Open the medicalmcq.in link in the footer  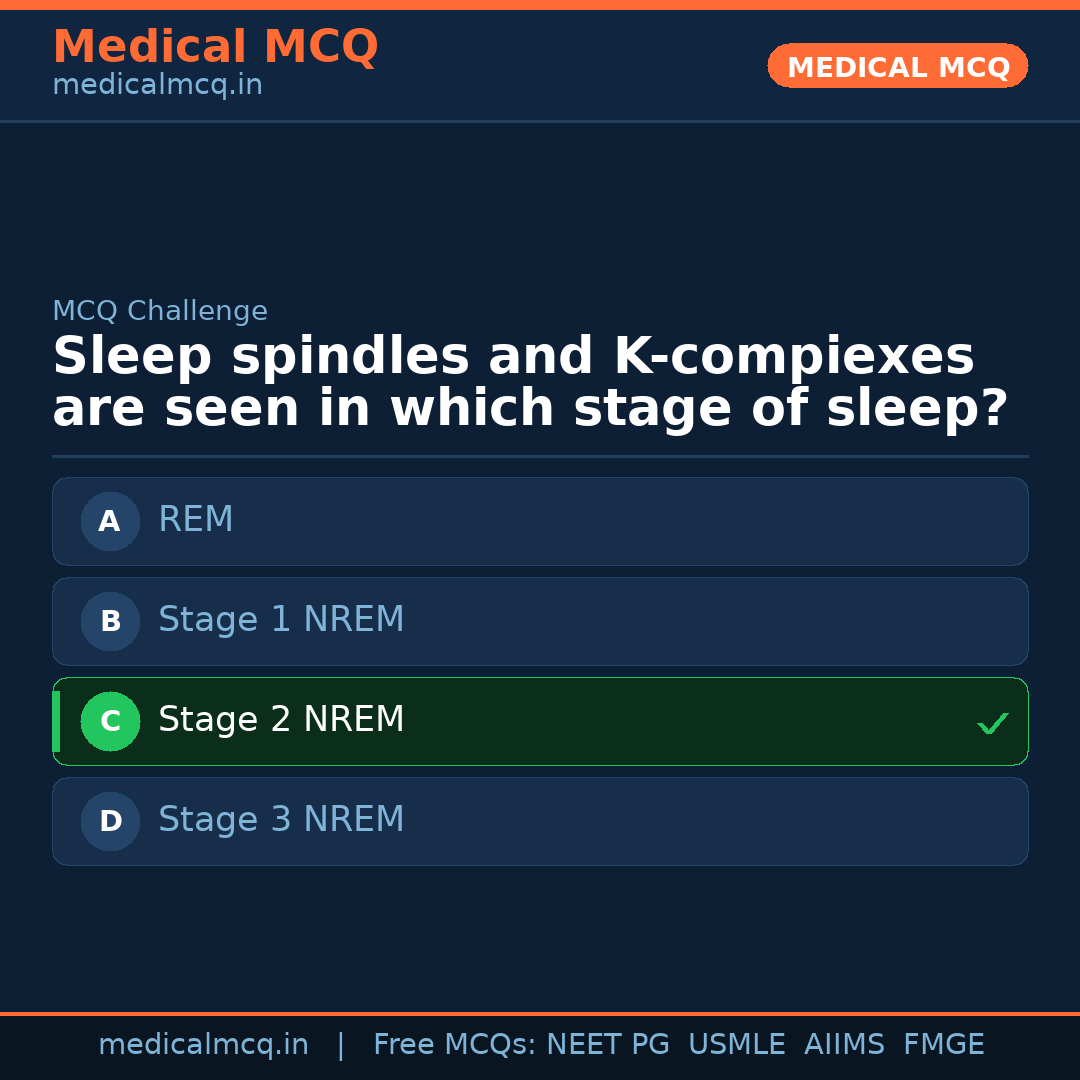tap(203, 1045)
